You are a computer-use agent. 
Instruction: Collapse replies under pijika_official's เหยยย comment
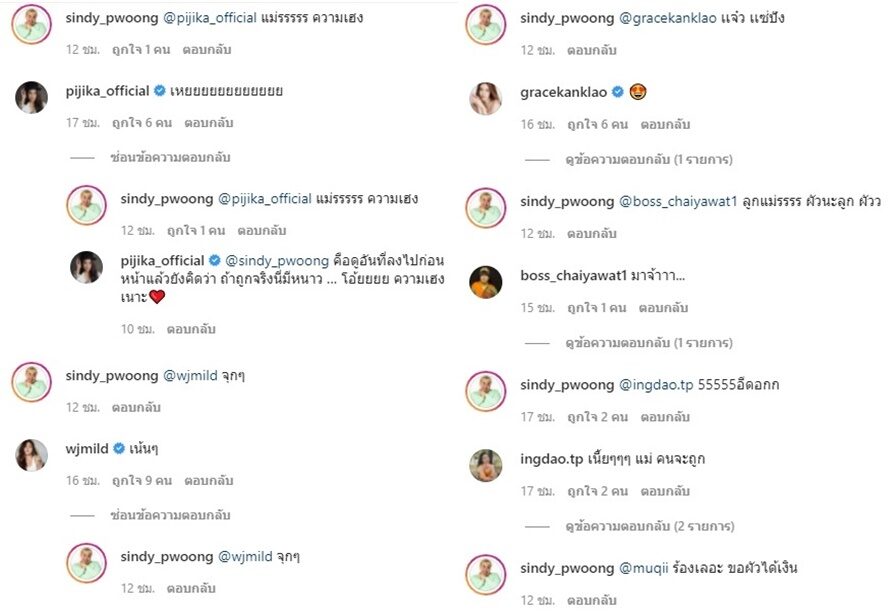170,157
